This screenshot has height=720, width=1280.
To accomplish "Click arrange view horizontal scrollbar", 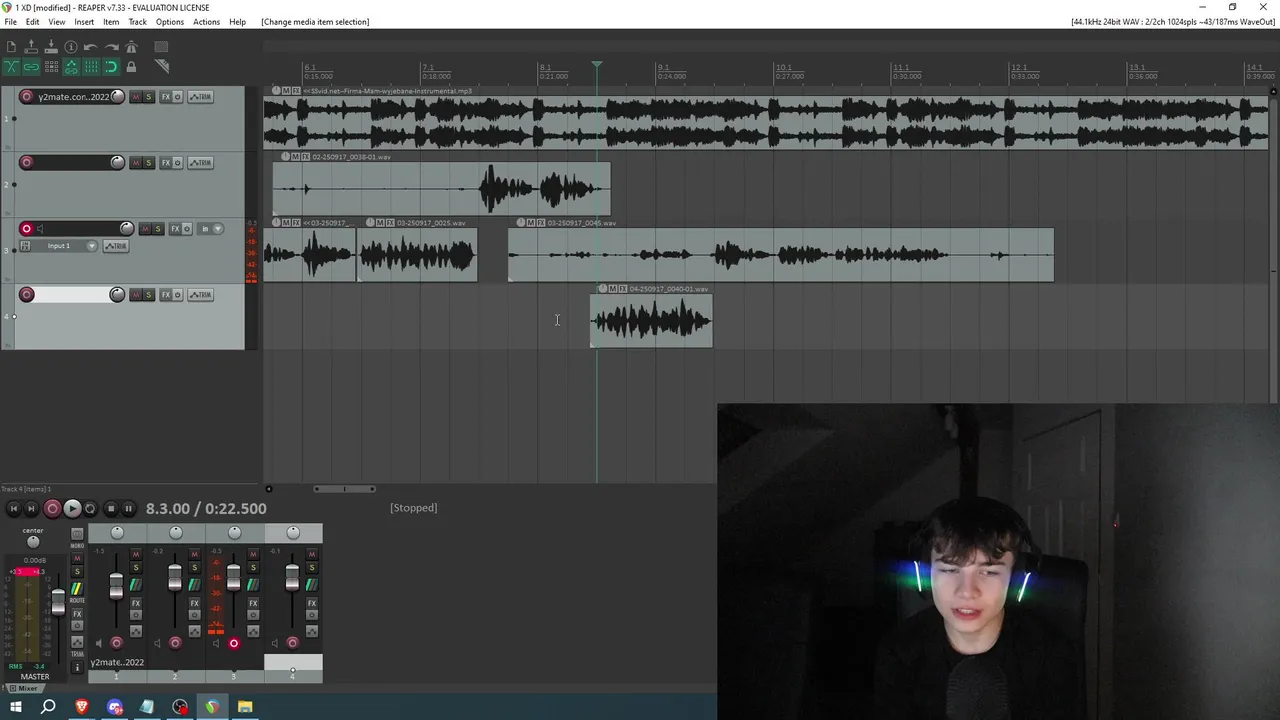I will [x=344, y=489].
